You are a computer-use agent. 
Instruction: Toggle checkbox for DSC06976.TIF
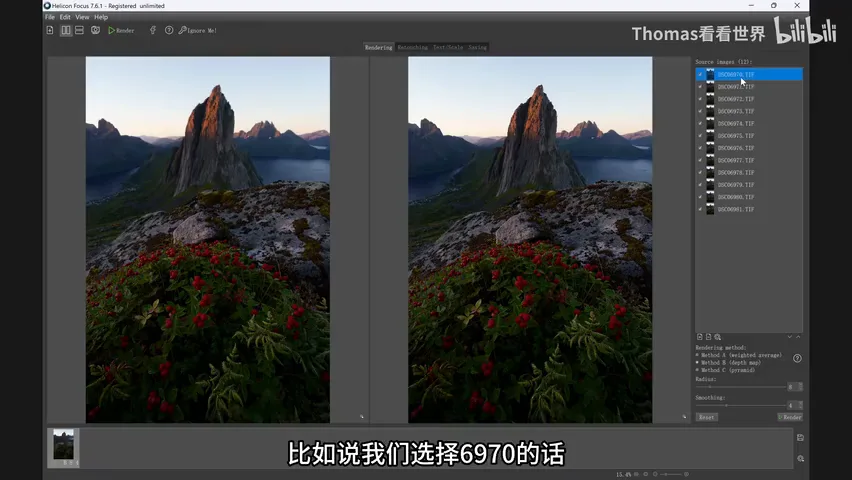[700, 148]
